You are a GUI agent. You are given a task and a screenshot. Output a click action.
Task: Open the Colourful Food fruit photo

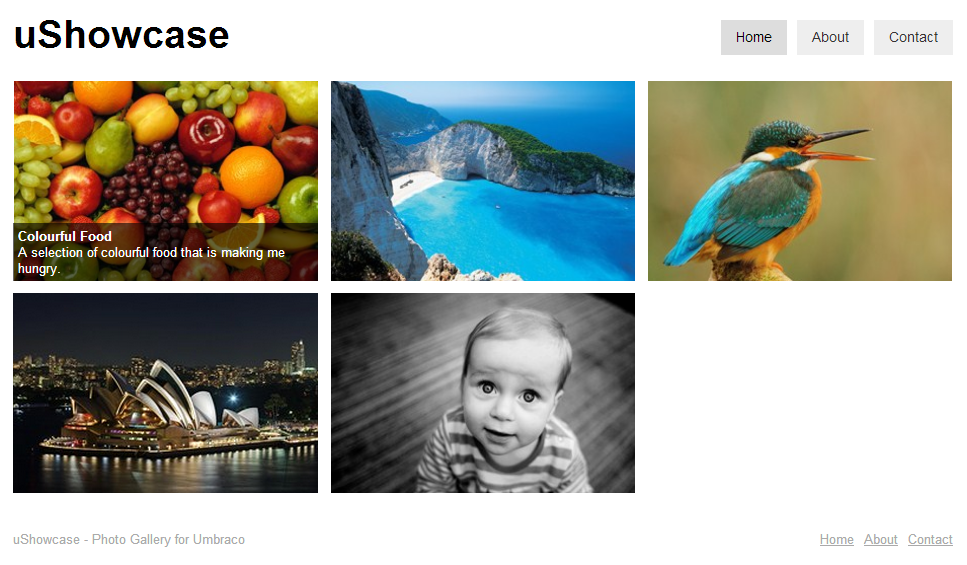click(166, 181)
